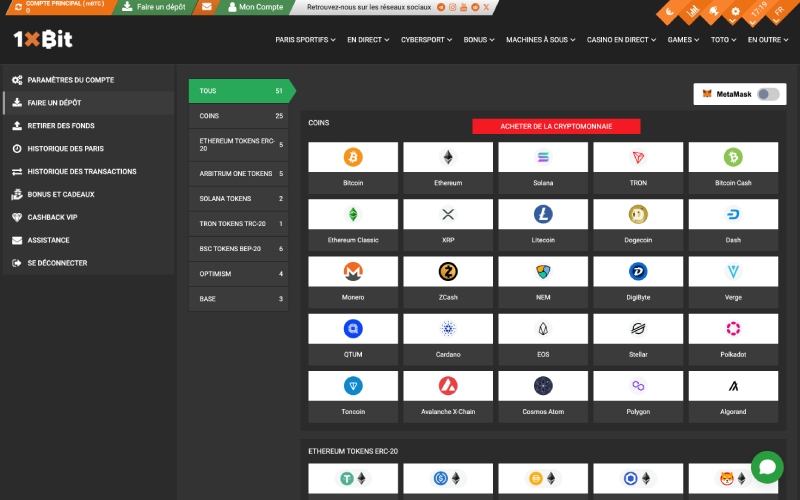Expand the Bonus menu

[479, 39]
